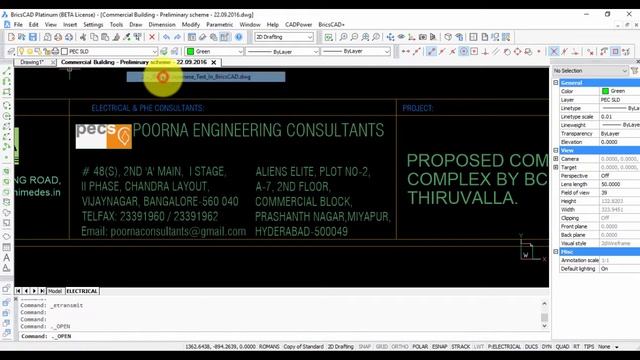Click the green Color swatch in Properties panel
The height and width of the screenshot is (360, 640).
(x=605, y=91)
